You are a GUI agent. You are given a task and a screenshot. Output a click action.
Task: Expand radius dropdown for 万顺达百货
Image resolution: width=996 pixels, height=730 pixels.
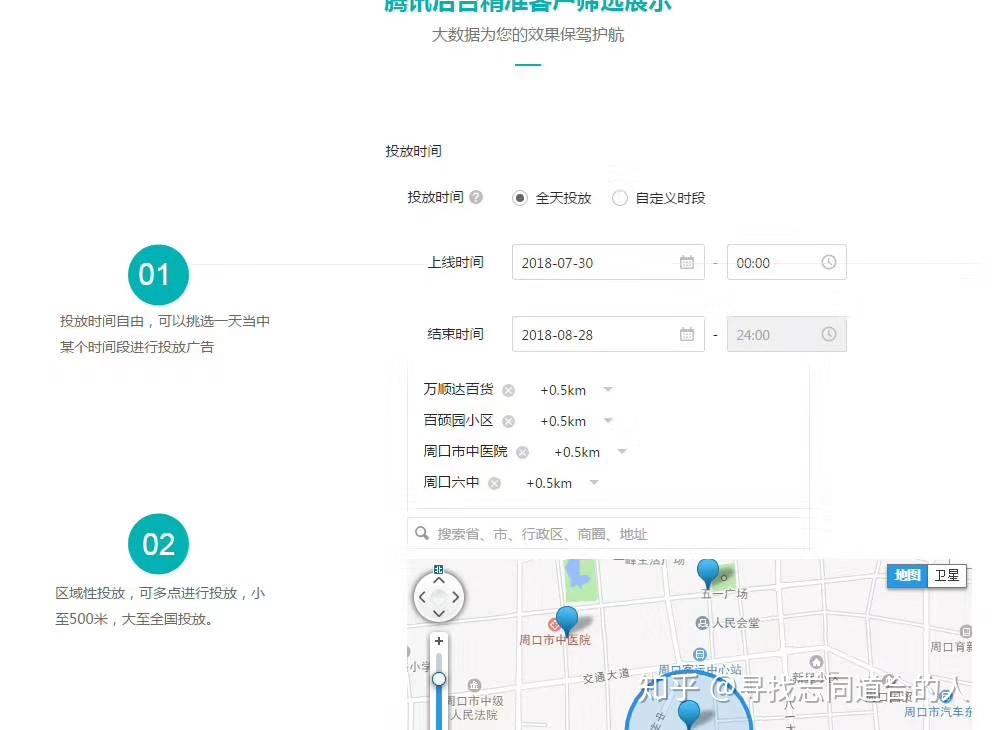pyautogui.click(x=608, y=389)
